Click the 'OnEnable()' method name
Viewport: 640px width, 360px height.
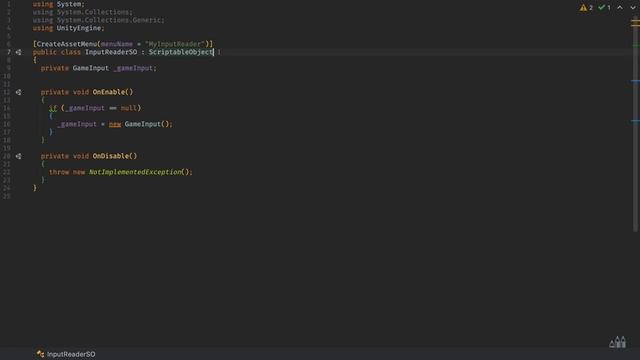pyautogui.click(x=113, y=92)
